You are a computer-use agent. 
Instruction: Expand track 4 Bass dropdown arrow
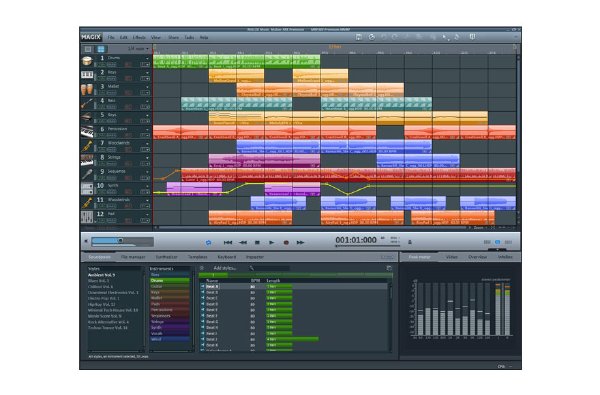pyautogui.click(x=147, y=101)
